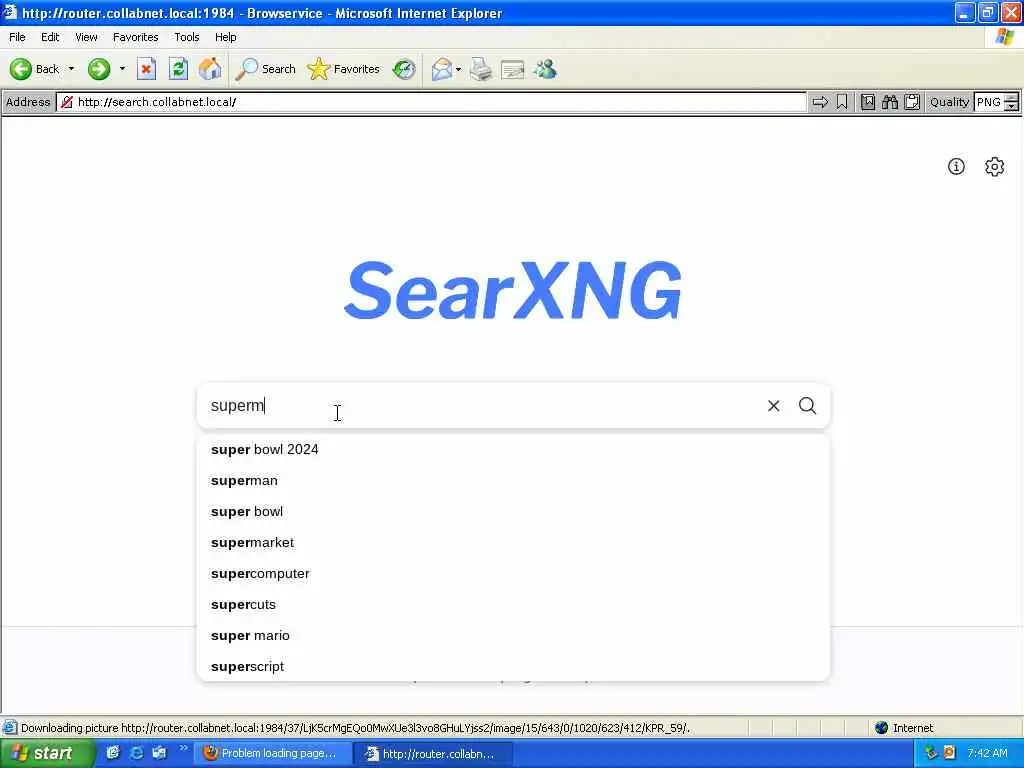Open the Forward history dropdown arrow
This screenshot has height=768, width=1024.
coord(122,69)
